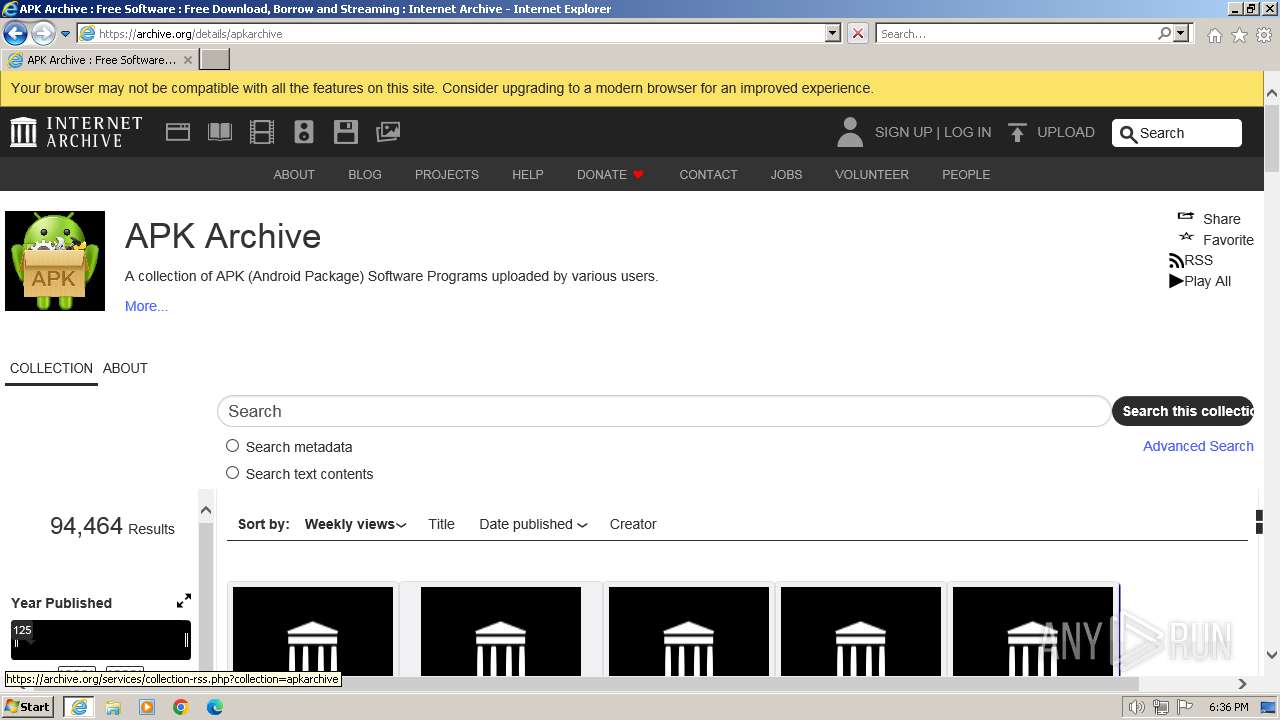Click Play All triangle icon
1280x720 pixels.
[1176, 281]
